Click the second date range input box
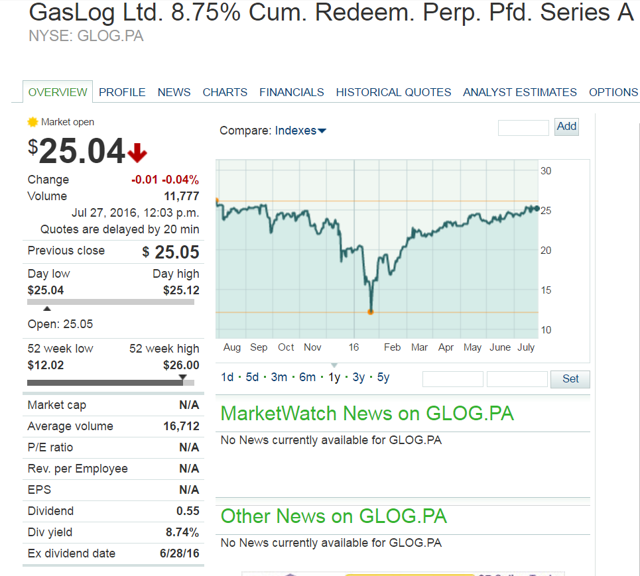 pos(517,379)
